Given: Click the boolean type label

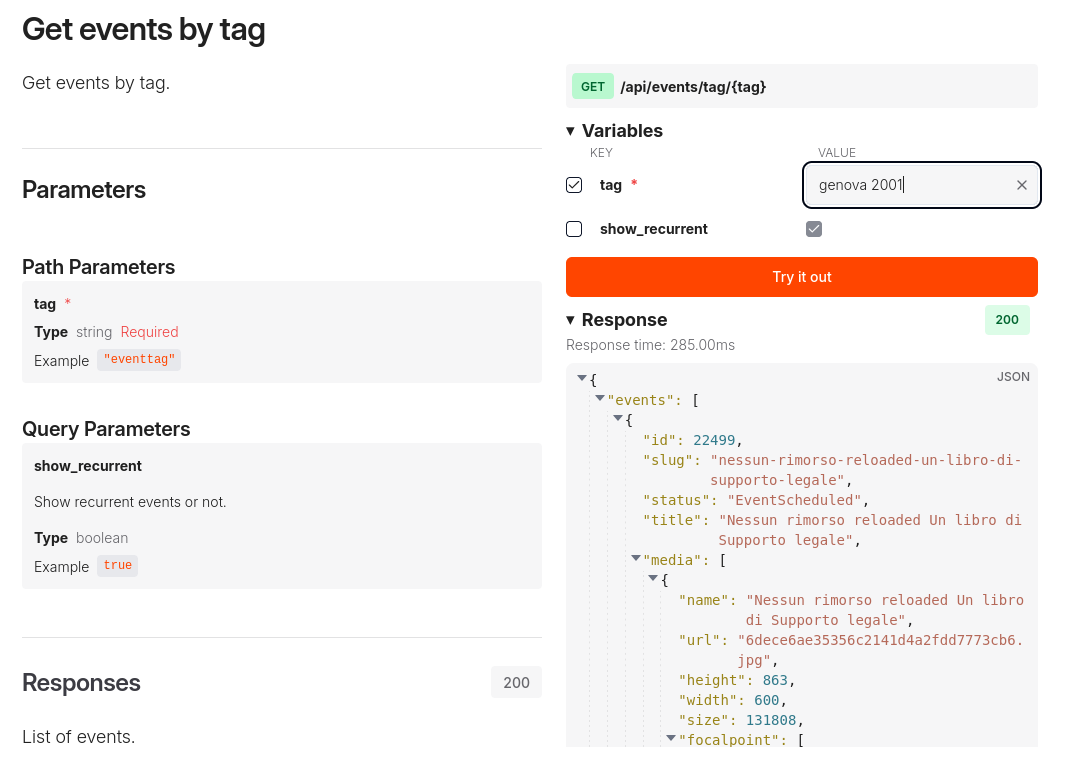Looking at the screenshot, I should click(102, 538).
